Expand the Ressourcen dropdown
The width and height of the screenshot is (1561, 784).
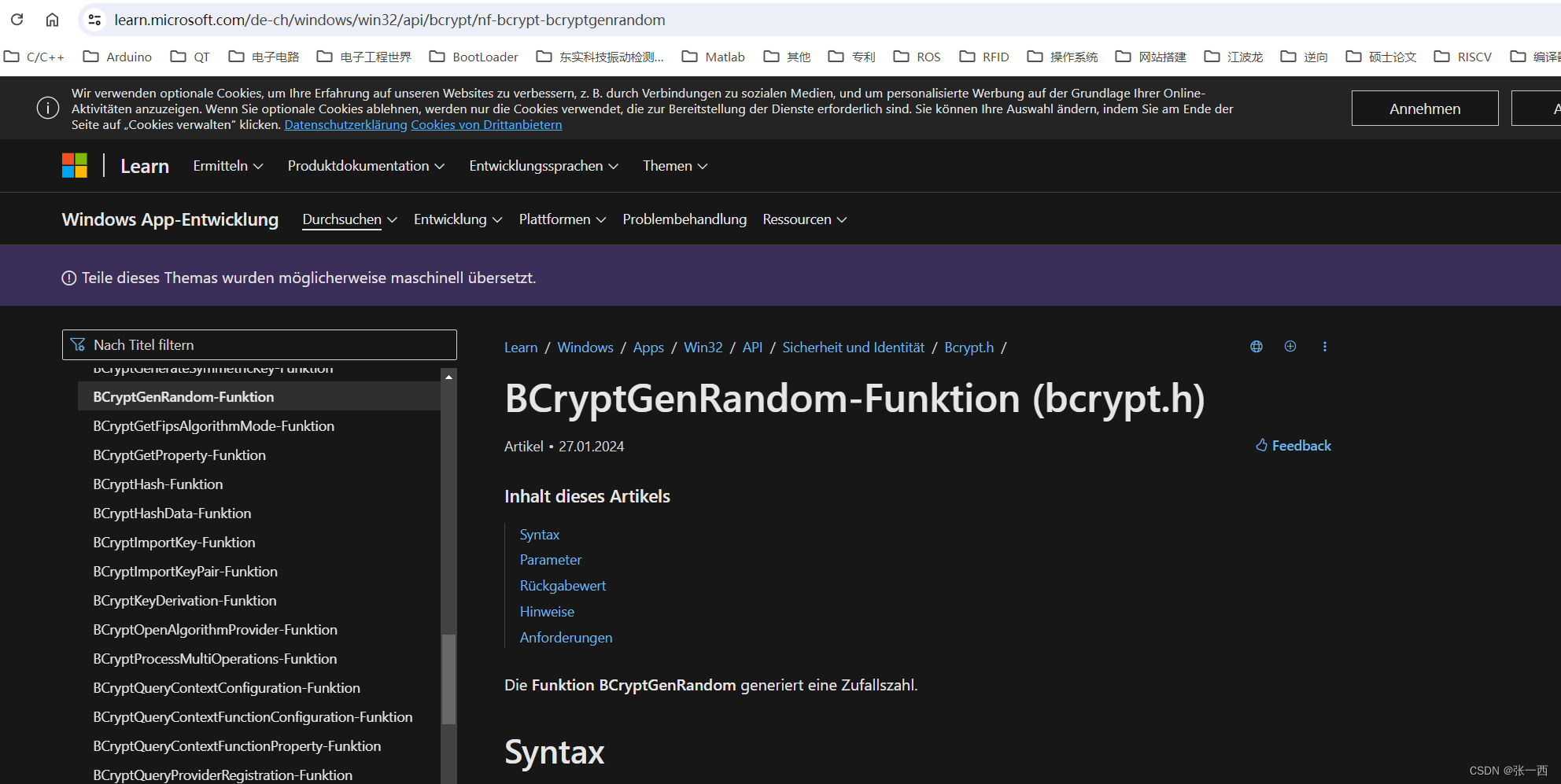point(805,219)
